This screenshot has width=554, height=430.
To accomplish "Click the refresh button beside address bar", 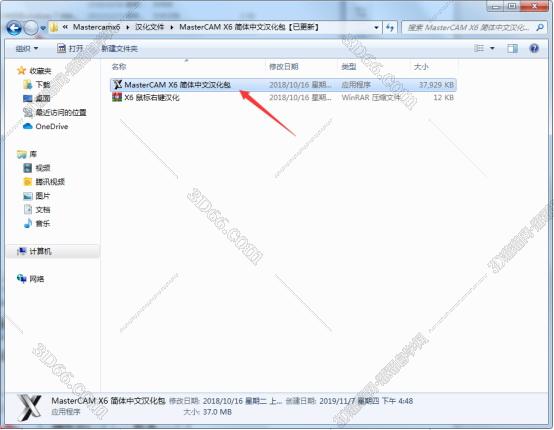I will coord(390,28).
